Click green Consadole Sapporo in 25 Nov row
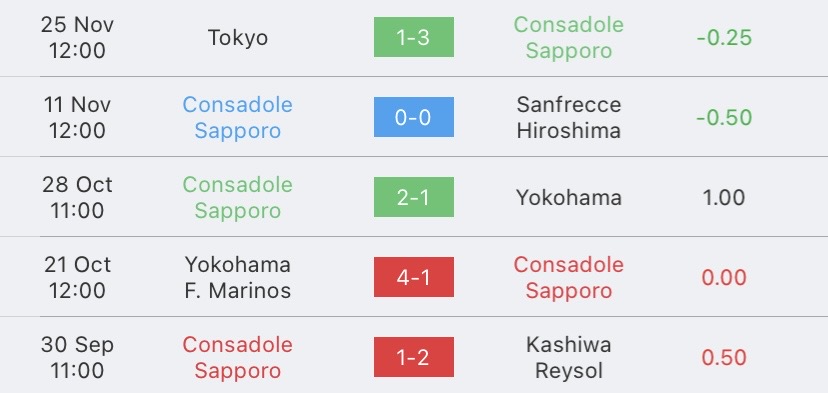The width and height of the screenshot is (828, 393). [569, 38]
